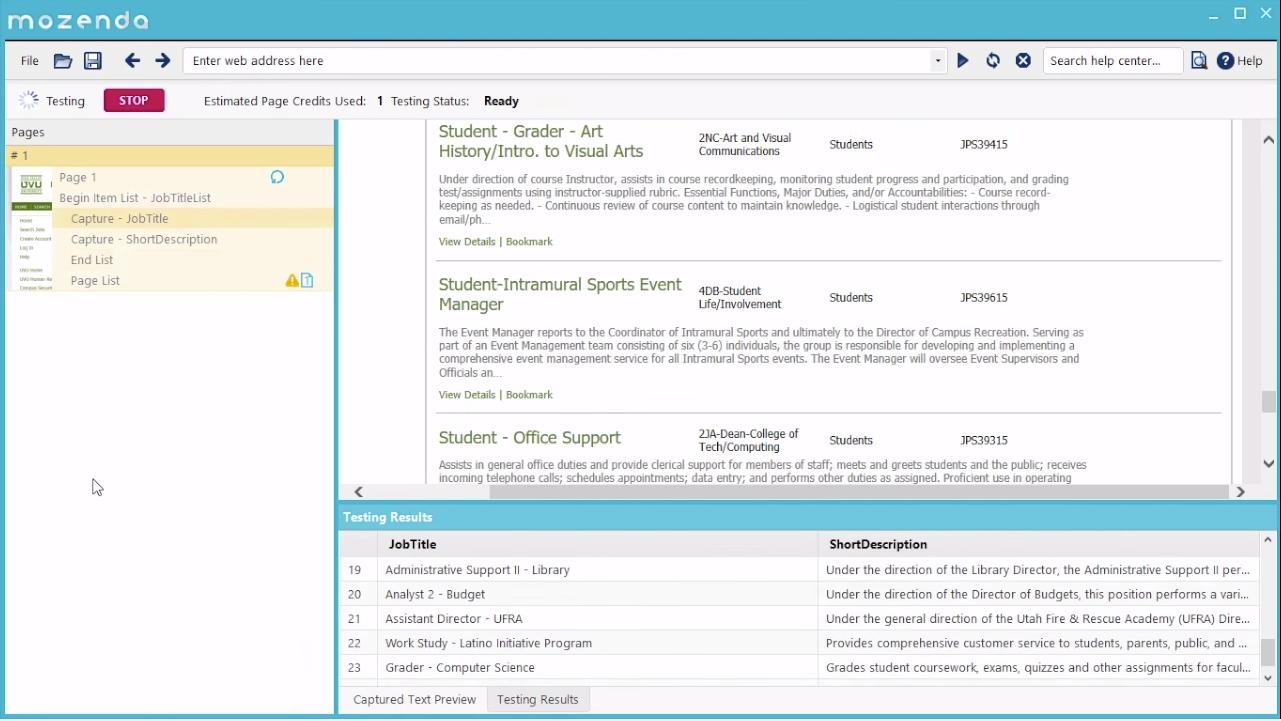Click the Search help center field
1281x721 pixels.
[x=1112, y=61]
